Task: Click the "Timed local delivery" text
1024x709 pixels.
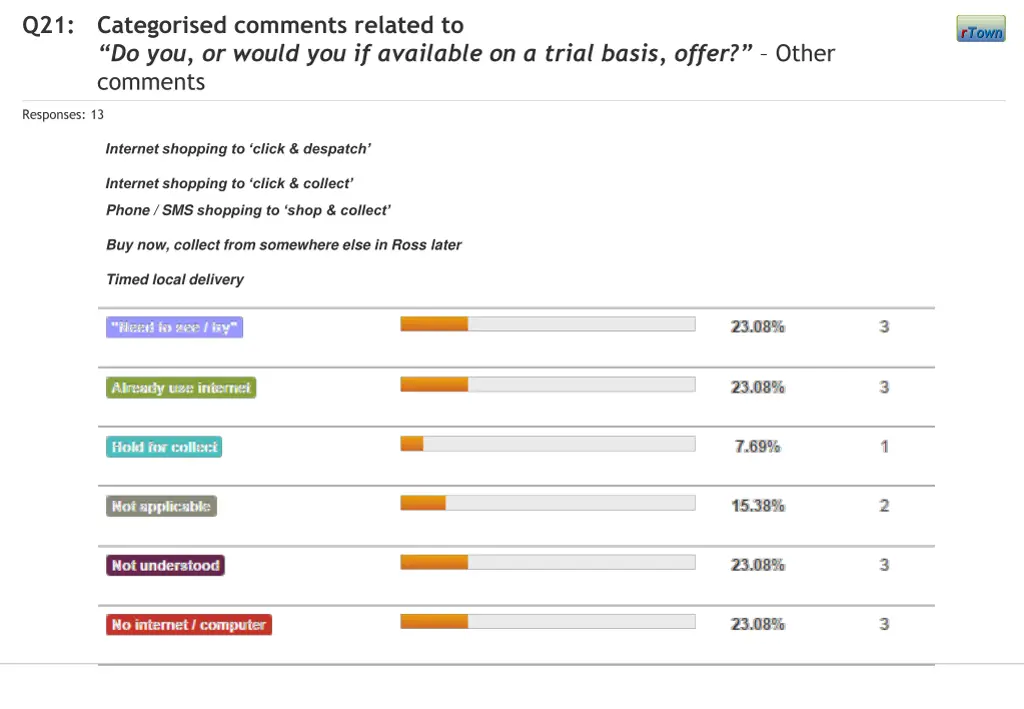Action: tap(175, 280)
